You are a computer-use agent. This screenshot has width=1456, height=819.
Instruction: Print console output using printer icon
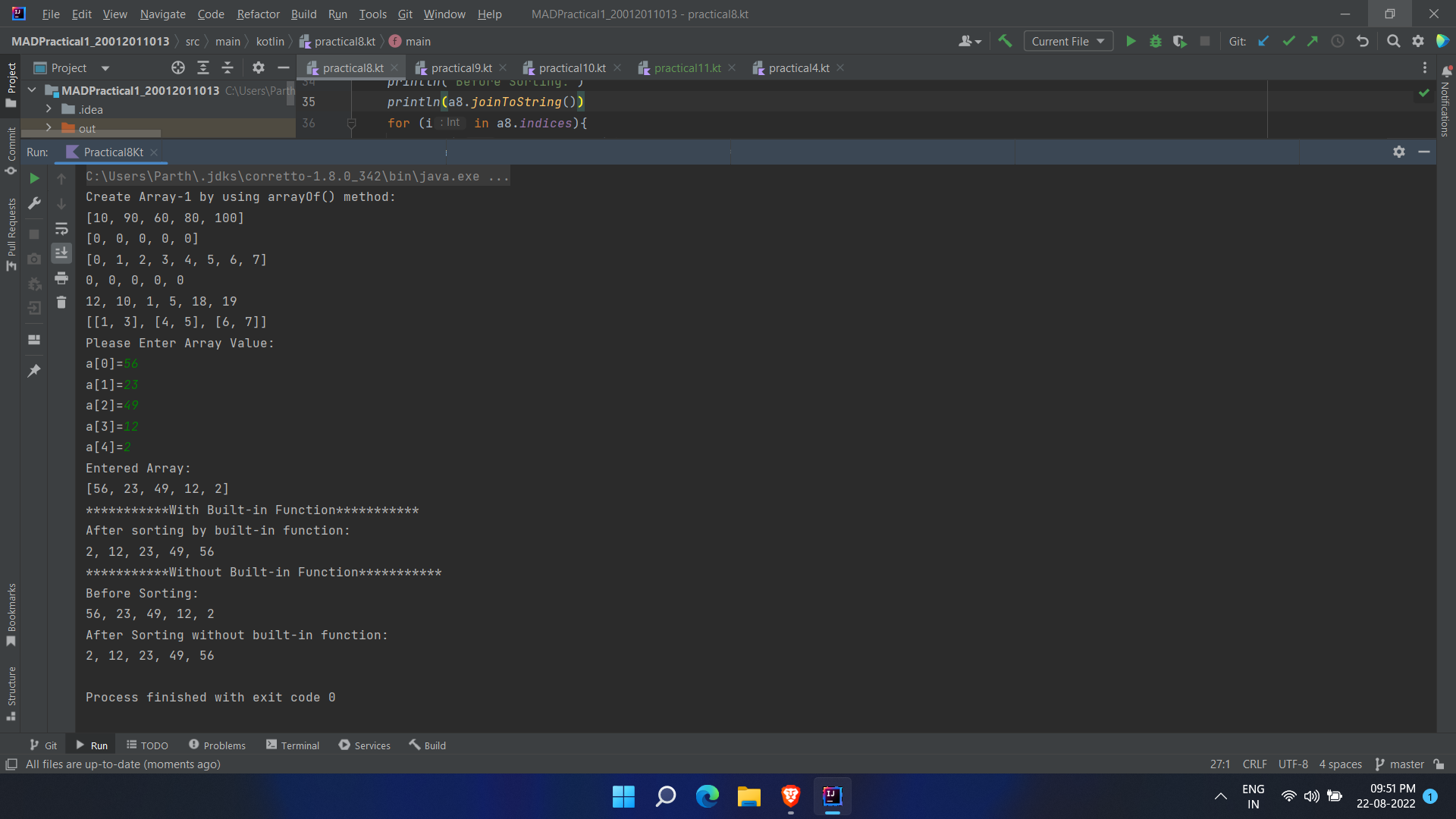tap(61, 278)
